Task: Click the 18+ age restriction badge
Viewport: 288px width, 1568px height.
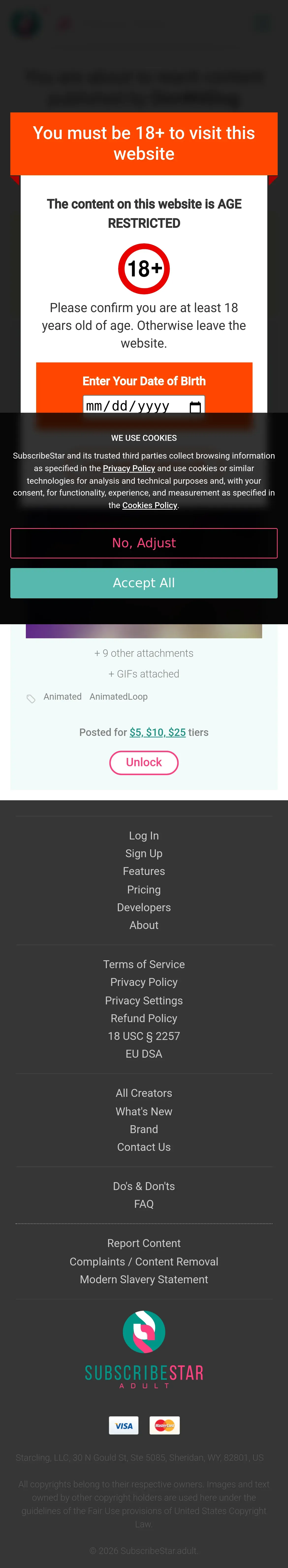Action: [144, 268]
